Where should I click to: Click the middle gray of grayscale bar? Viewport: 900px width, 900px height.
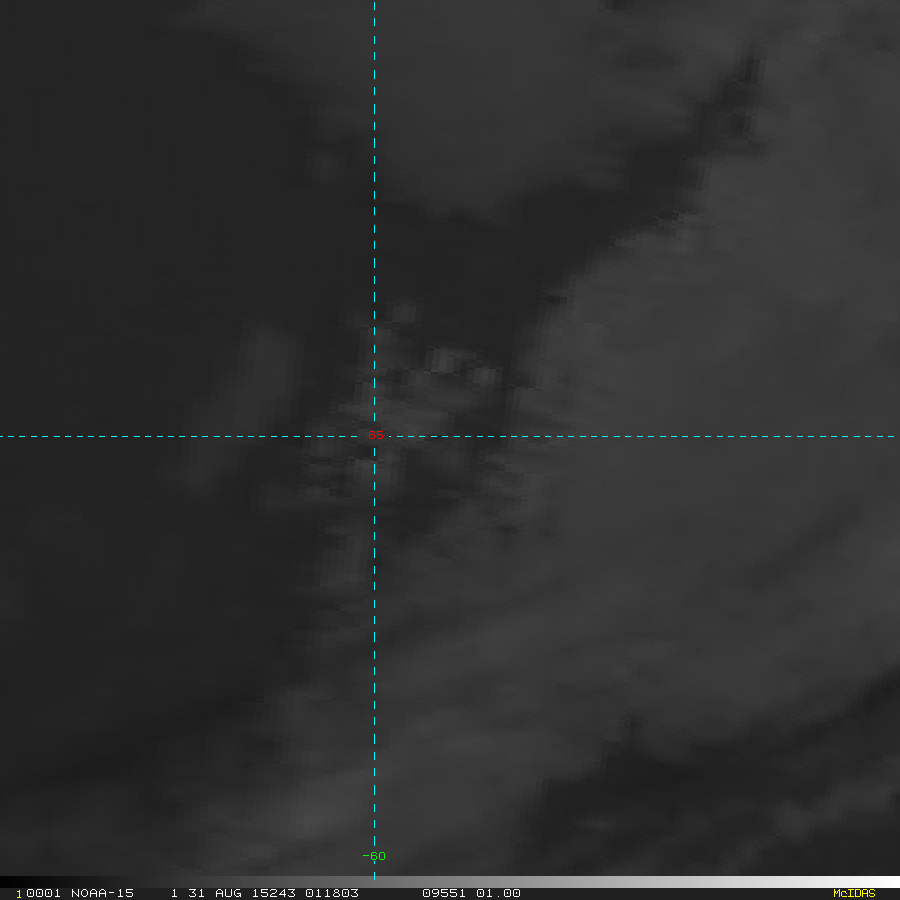[450, 882]
